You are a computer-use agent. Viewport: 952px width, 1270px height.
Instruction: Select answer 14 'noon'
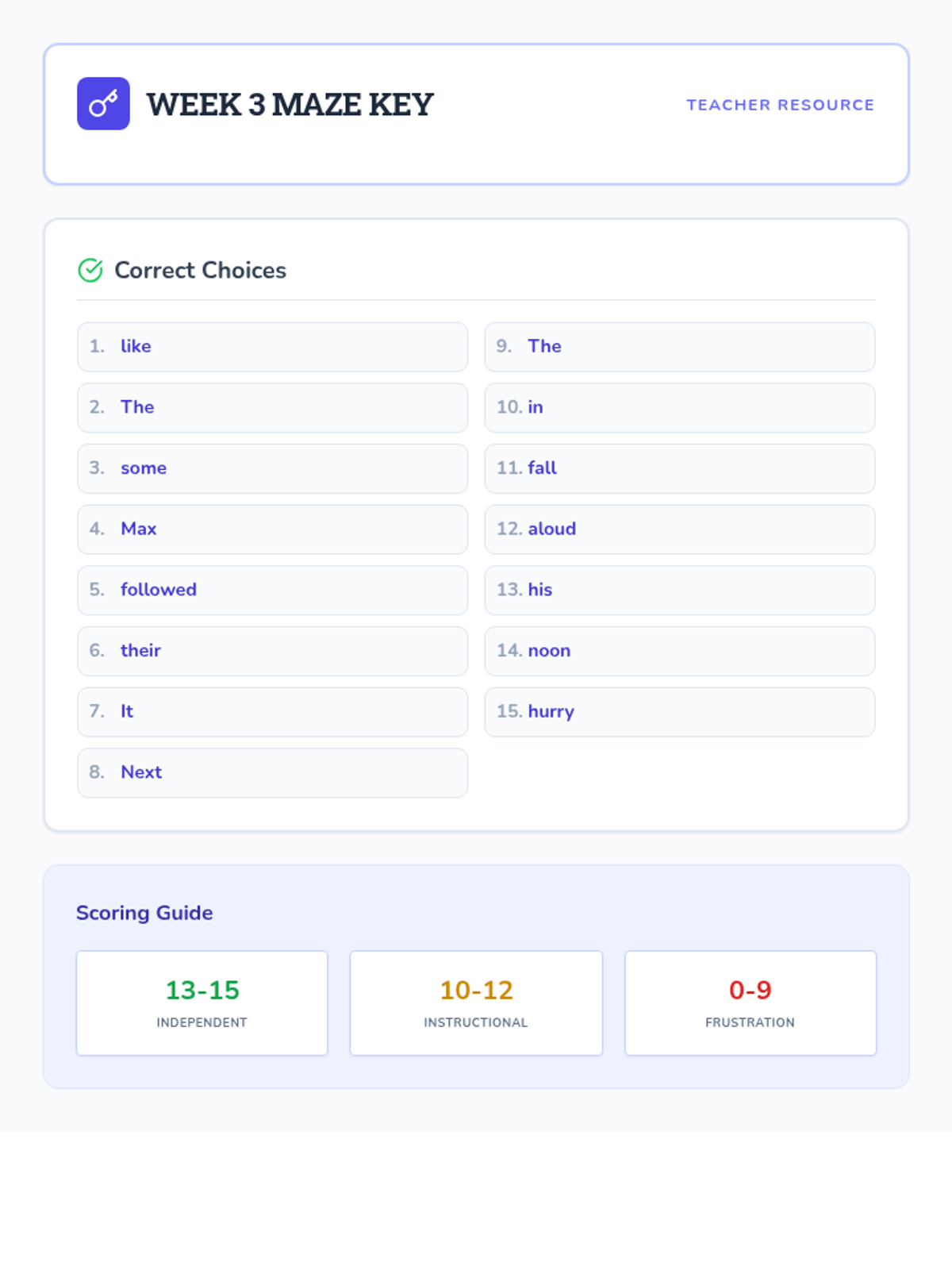click(x=680, y=651)
